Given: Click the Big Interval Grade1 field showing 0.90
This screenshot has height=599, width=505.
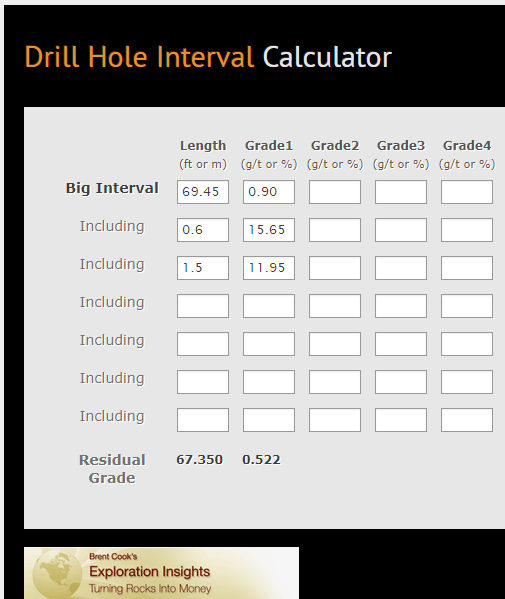Looking at the screenshot, I should [x=269, y=192].
